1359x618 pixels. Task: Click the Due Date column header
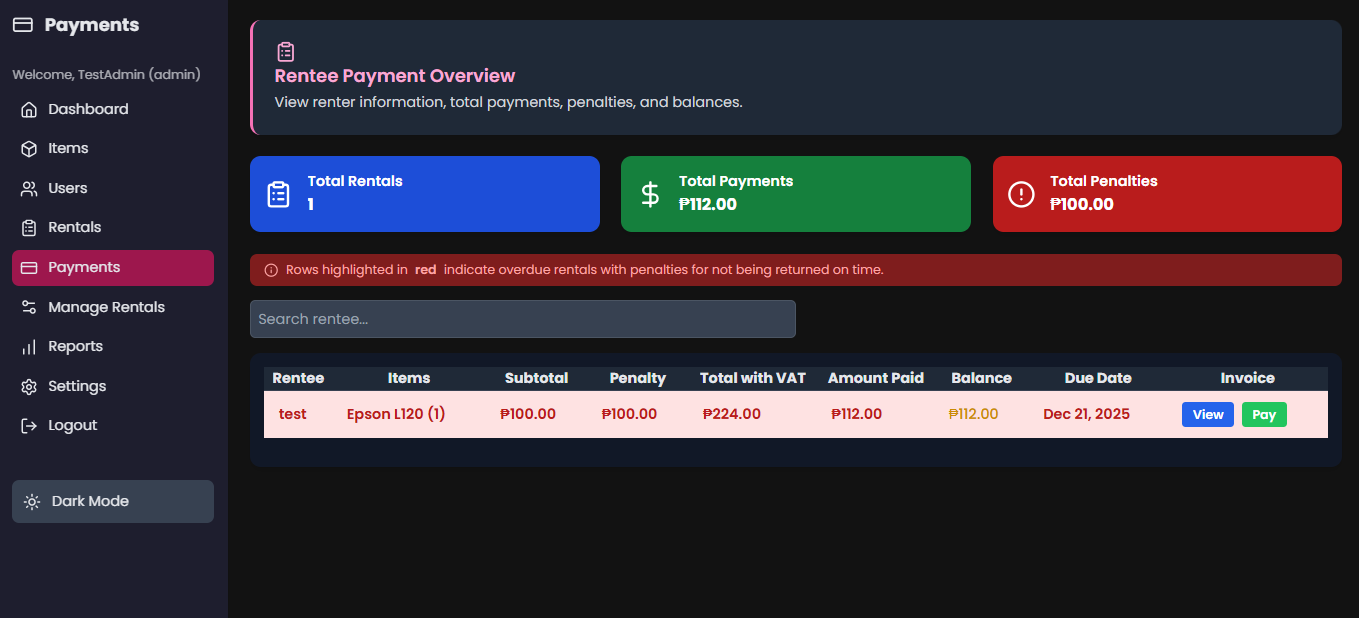[x=1097, y=378]
